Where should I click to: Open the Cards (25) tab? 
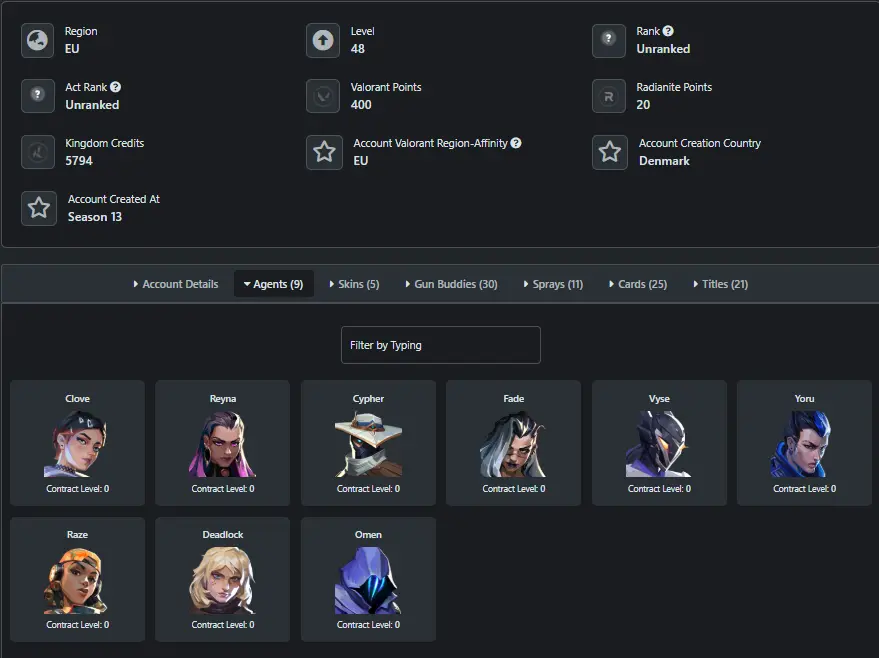638,284
